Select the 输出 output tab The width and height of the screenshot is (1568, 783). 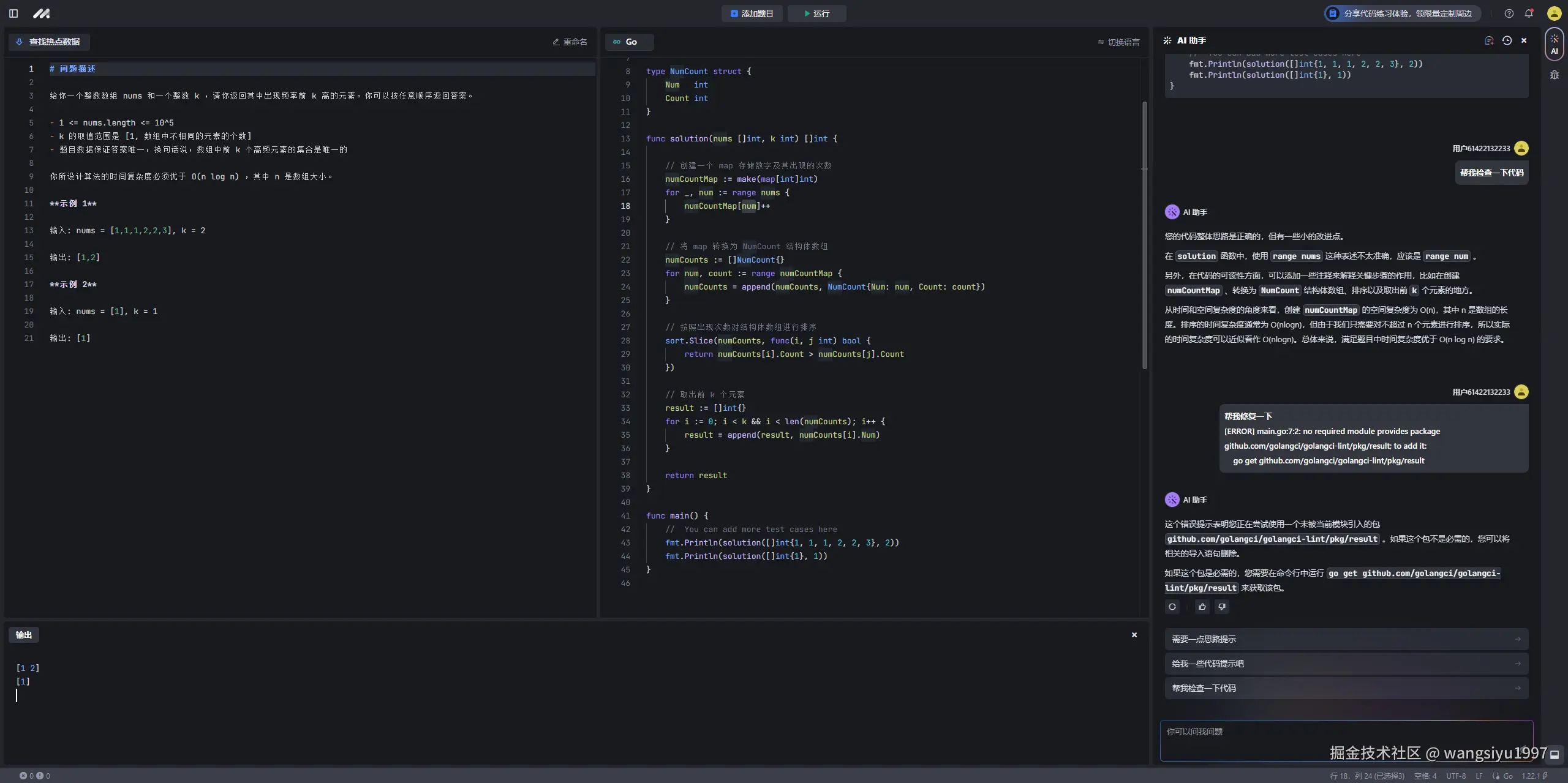tap(24, 635)
